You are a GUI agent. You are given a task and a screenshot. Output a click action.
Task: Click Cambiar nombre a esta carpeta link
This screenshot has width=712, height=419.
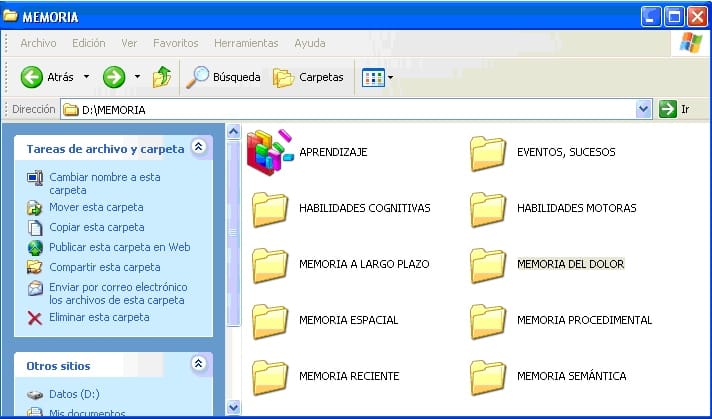(105, 183)
